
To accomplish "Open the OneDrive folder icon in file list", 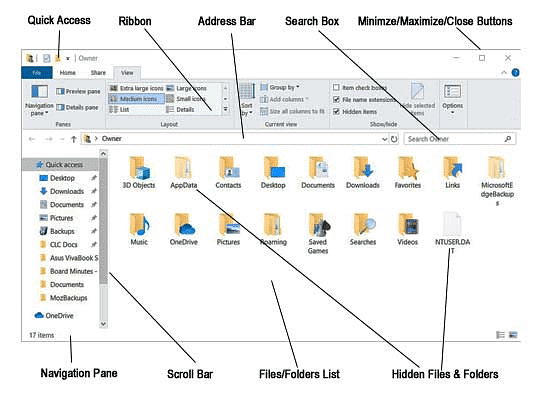I will pos(184,230).
